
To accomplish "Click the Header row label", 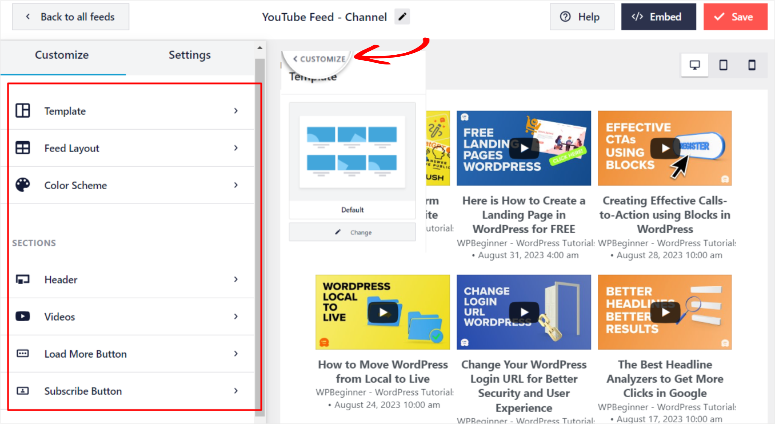I will pyautogui.click(x=61, y=280).
